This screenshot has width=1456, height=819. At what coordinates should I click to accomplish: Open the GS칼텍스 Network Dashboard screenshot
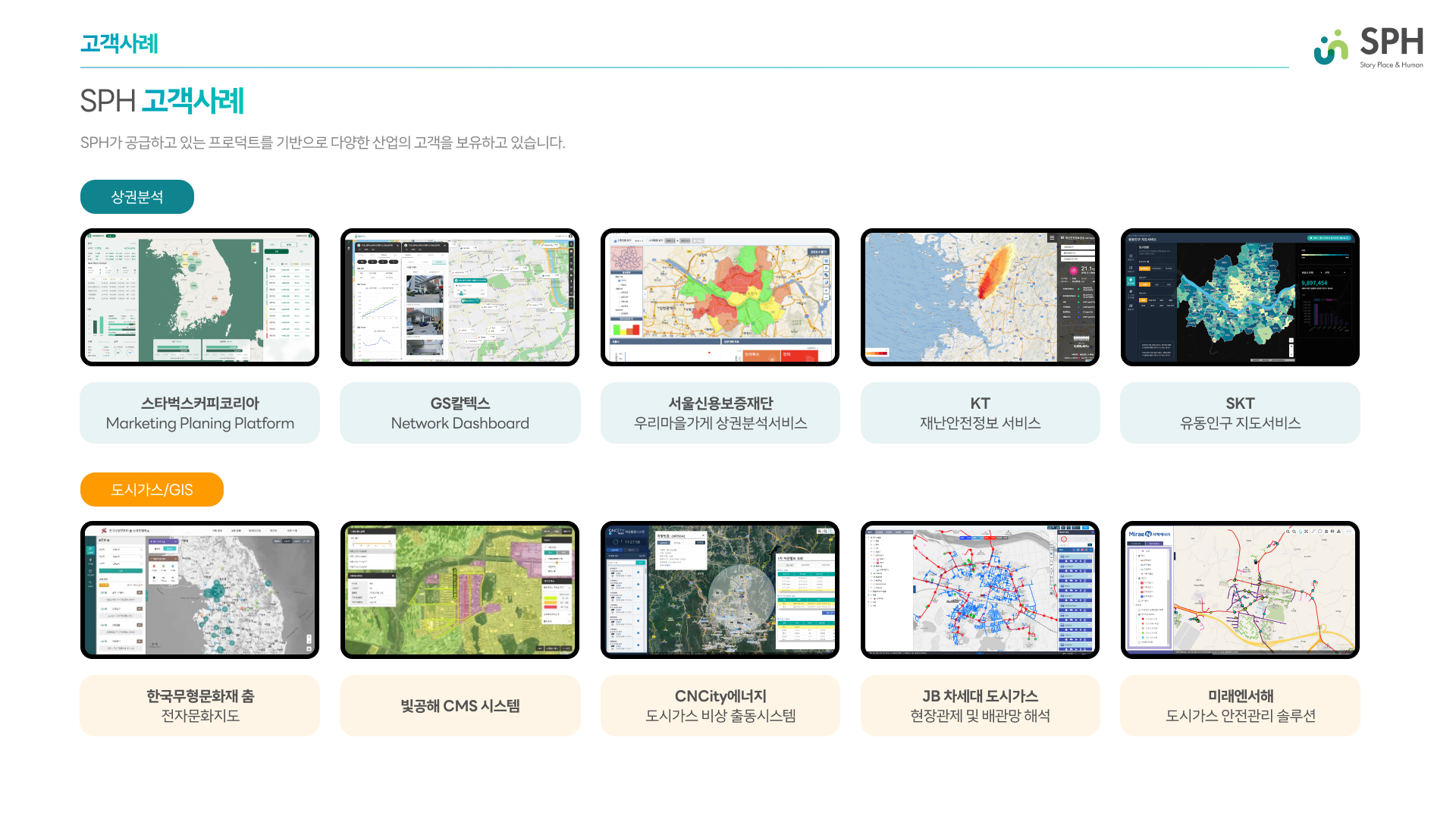click(x=460, y=297)
